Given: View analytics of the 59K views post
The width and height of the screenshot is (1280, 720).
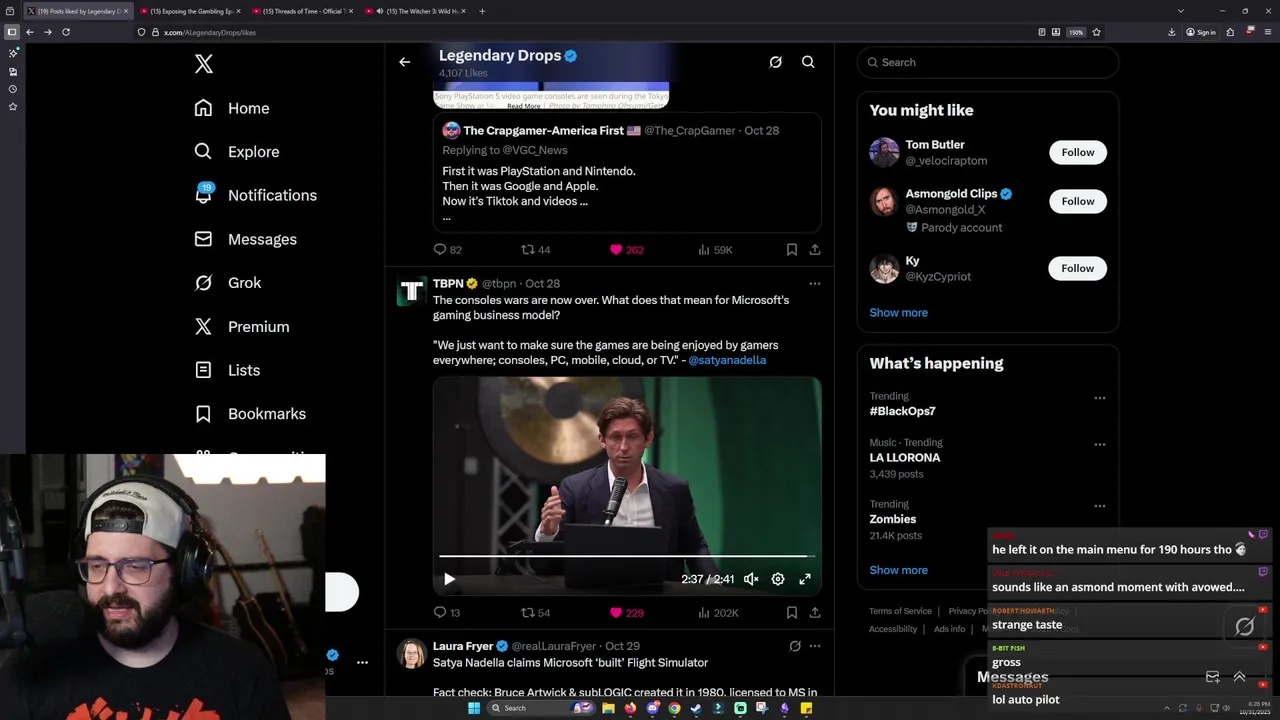Looking at the screenshot, I should pos(714,250).
